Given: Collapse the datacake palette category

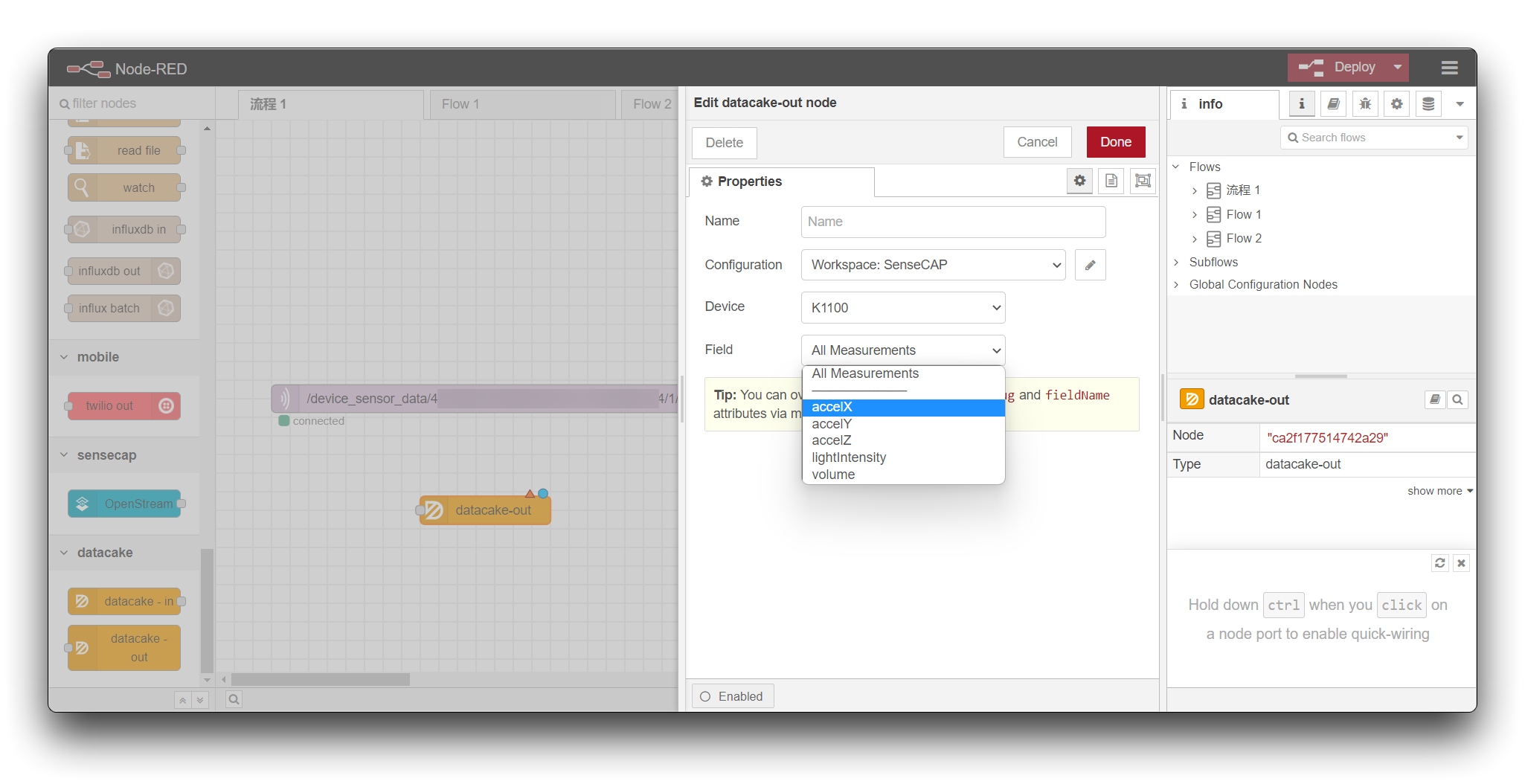Looking at the screenshot, I should click(124, 553).
